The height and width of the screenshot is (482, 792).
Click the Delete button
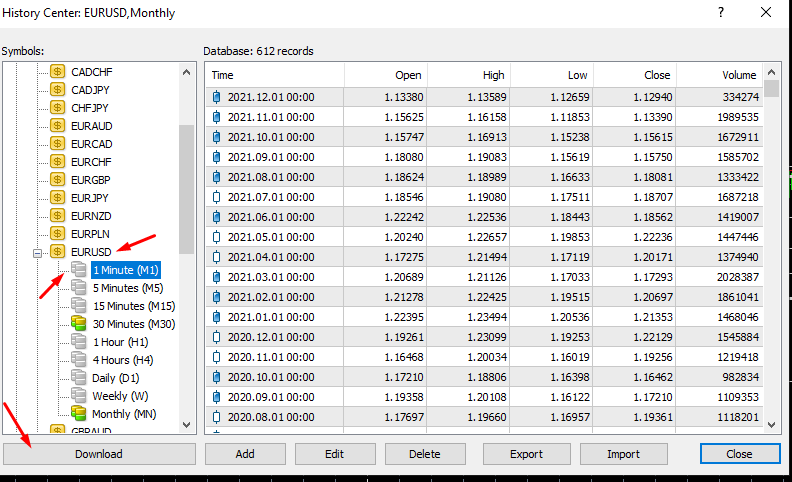coord(425,454)
